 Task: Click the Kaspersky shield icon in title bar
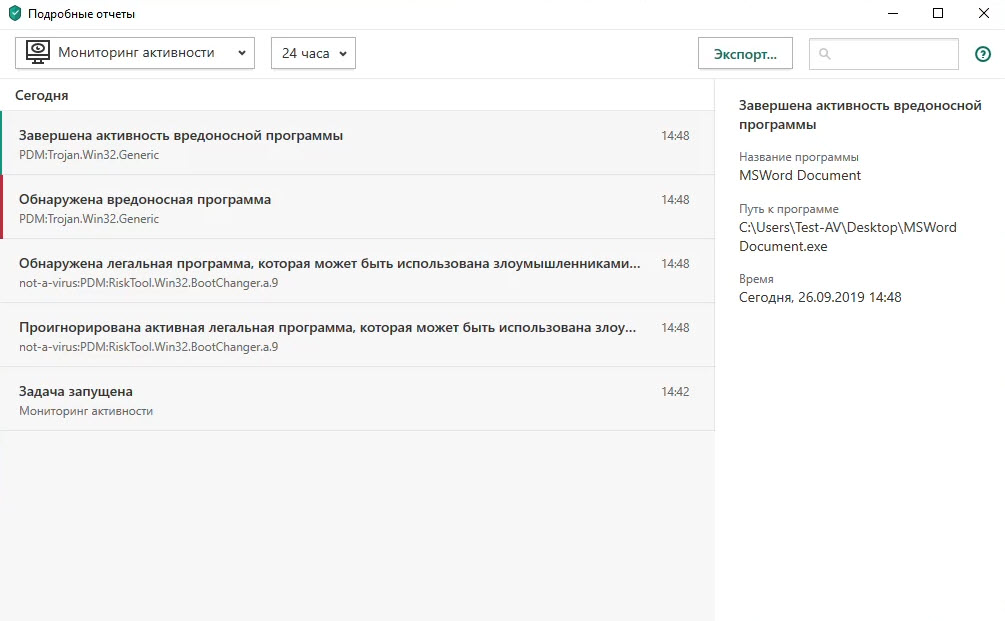(x=14, y=14)
